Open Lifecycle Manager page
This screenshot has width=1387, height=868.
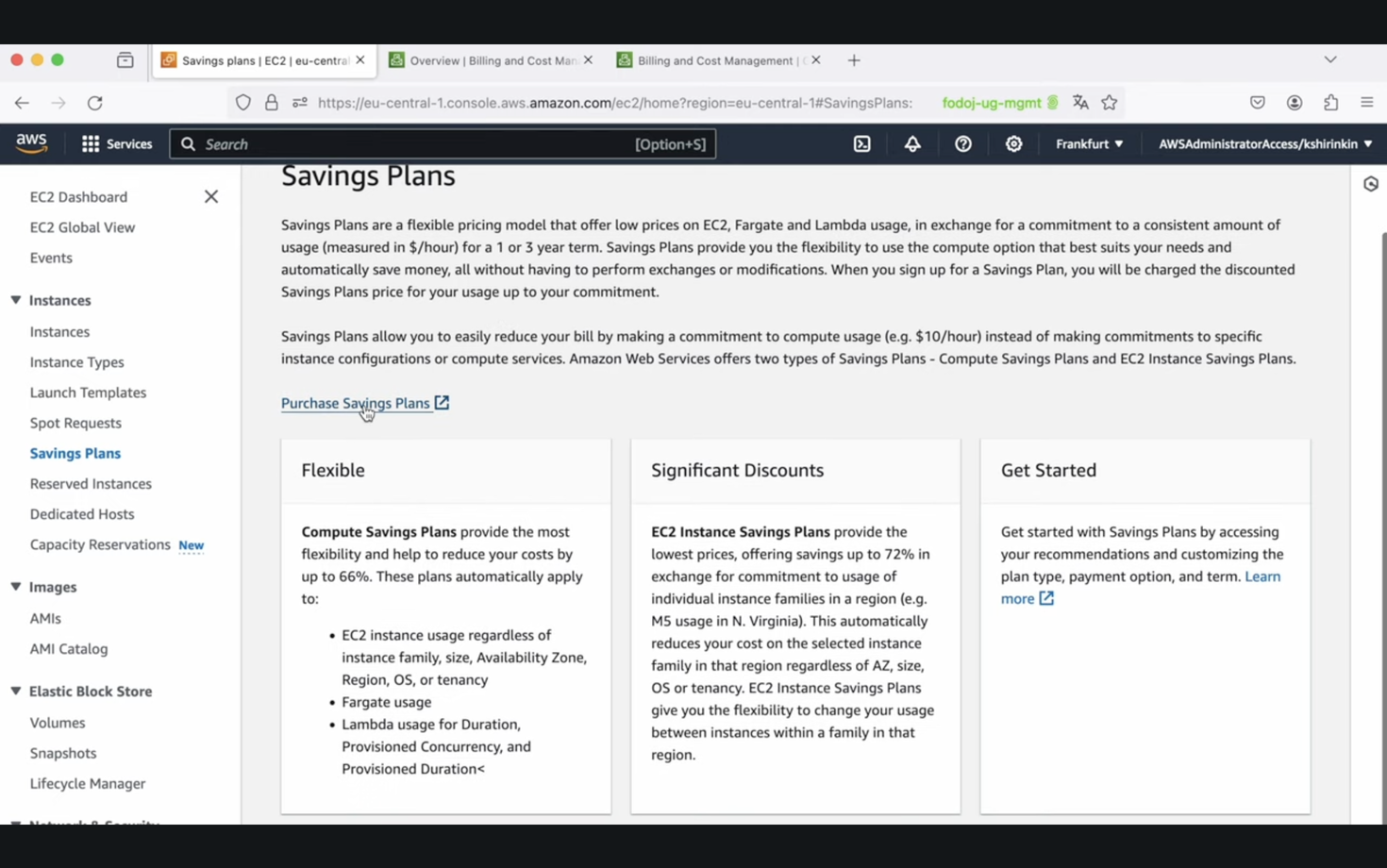point(88,783)
